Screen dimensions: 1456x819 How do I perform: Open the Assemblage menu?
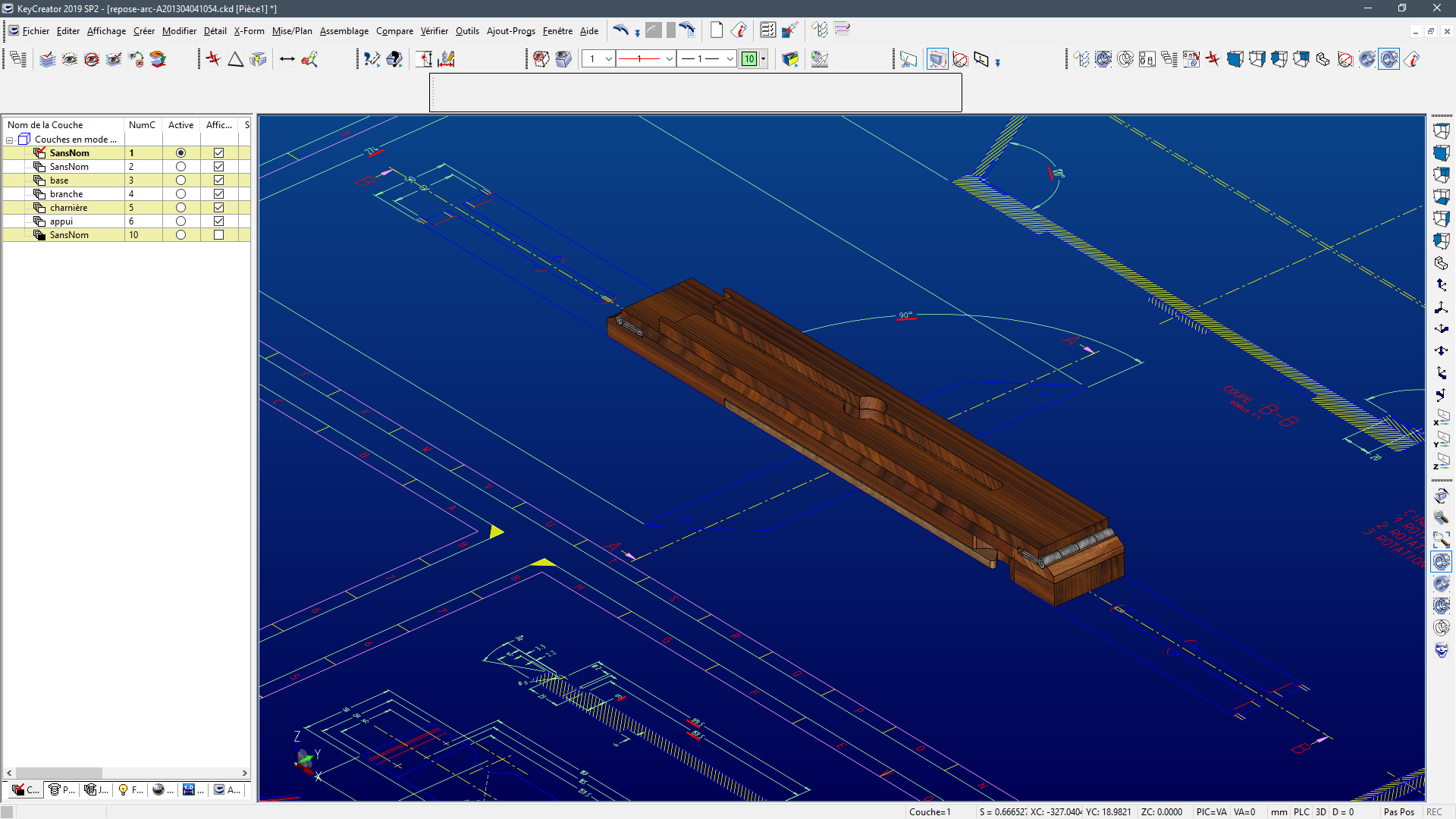344,31
